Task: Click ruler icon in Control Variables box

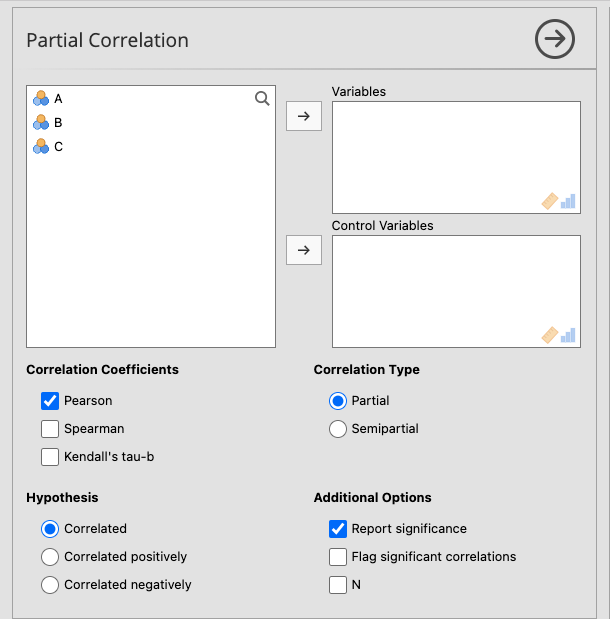Action: 549,335
